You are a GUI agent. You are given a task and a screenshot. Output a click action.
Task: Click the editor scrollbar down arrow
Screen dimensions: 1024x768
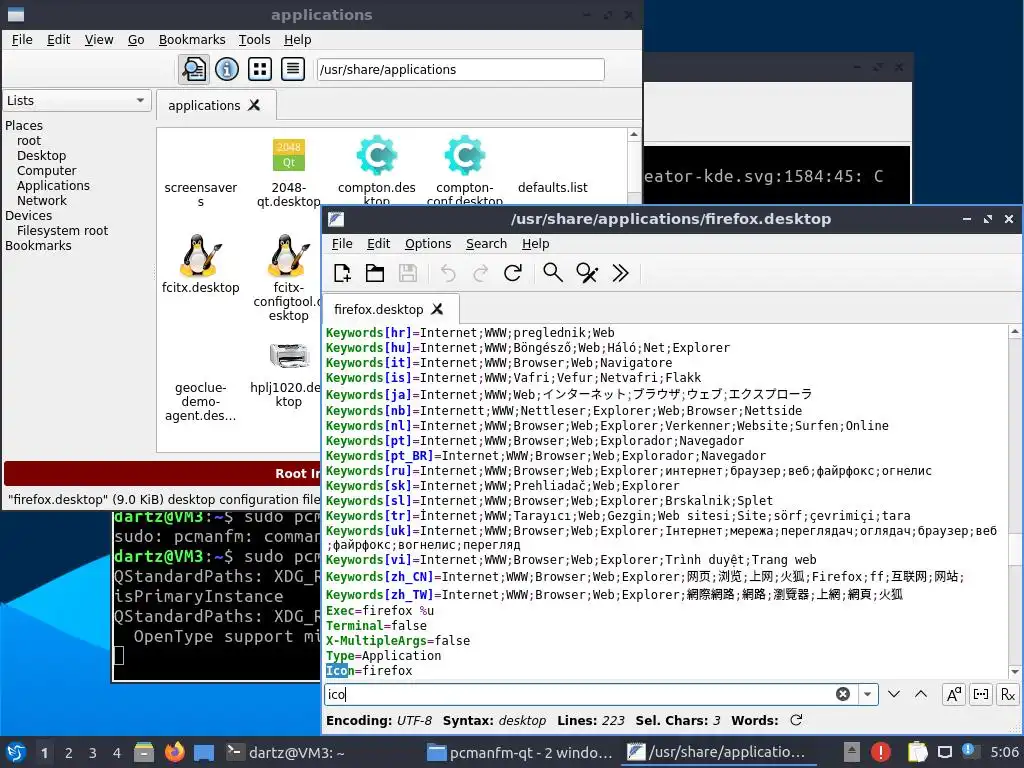pos(1015,671)
